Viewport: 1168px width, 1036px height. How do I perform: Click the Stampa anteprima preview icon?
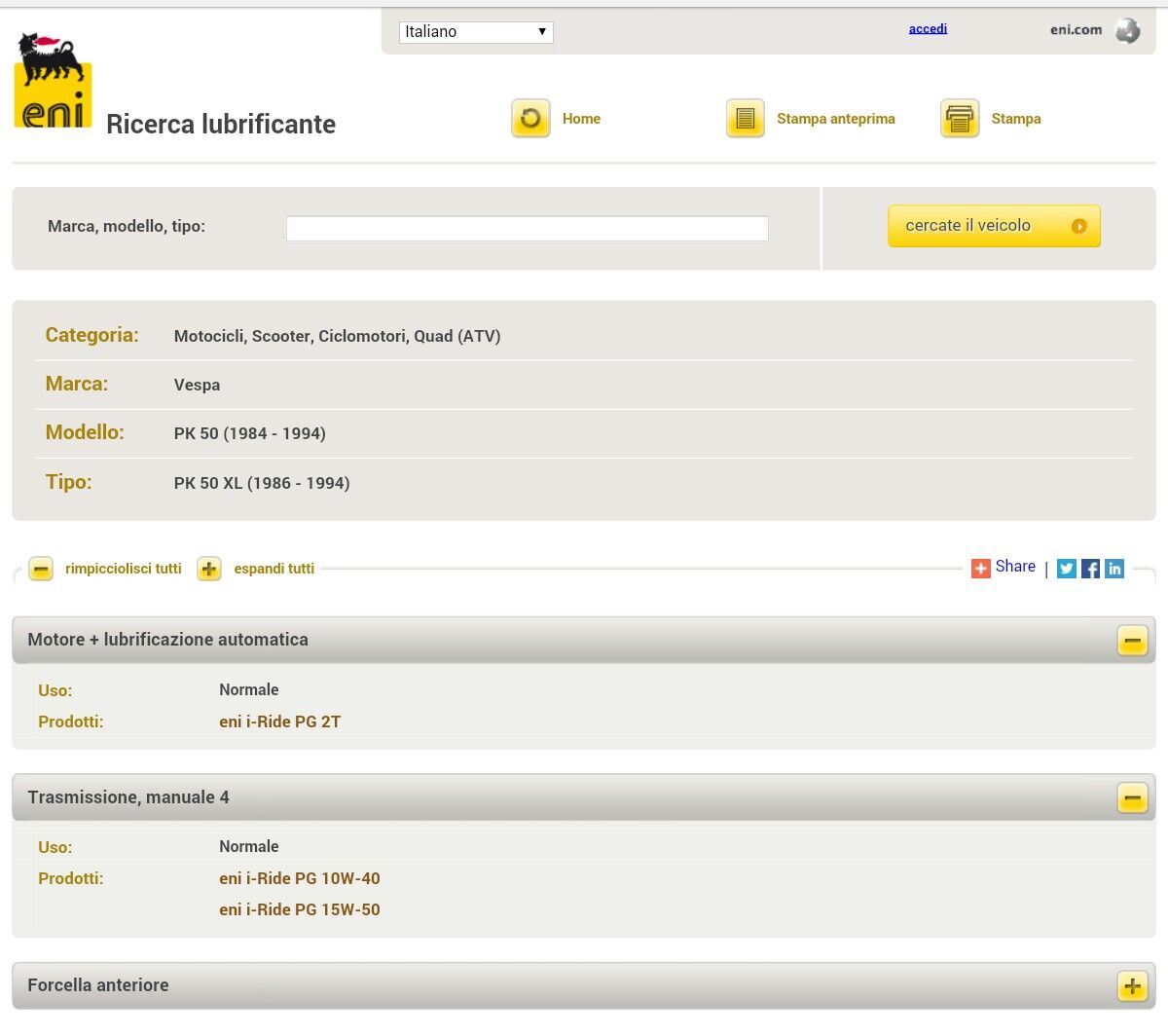746,119
